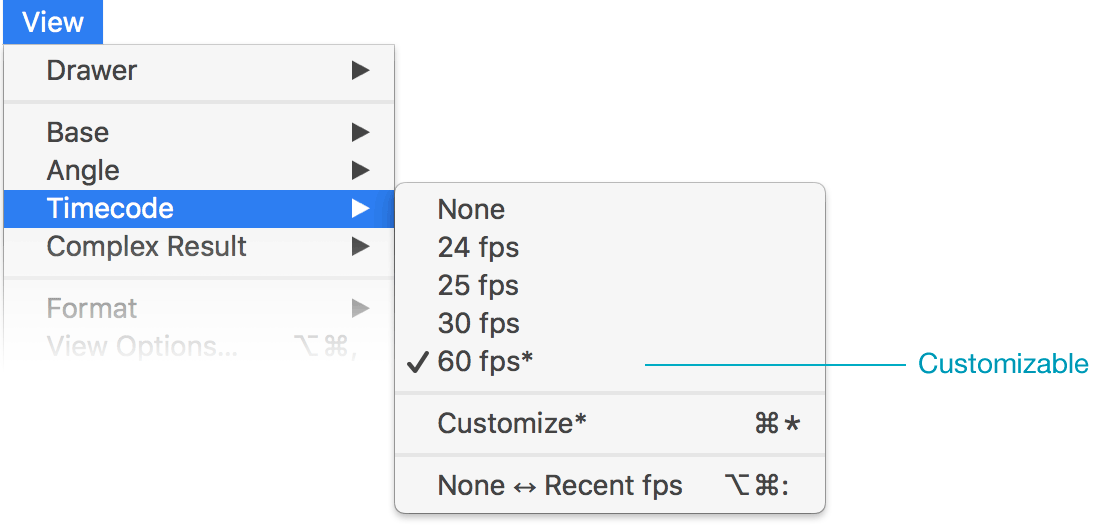Open the Complex Result submenu
Image resolution: width=1100 pixels, height=530 pixels.
pyautogui.click(x=199, y=246)
